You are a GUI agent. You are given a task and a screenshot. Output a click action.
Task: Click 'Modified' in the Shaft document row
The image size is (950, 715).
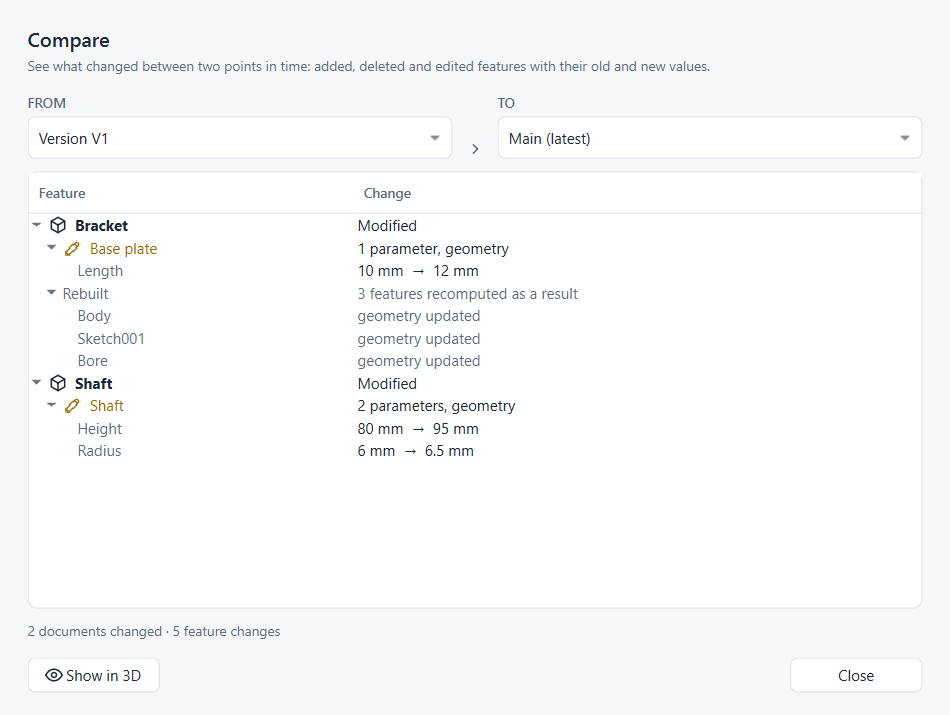point(387,384)
